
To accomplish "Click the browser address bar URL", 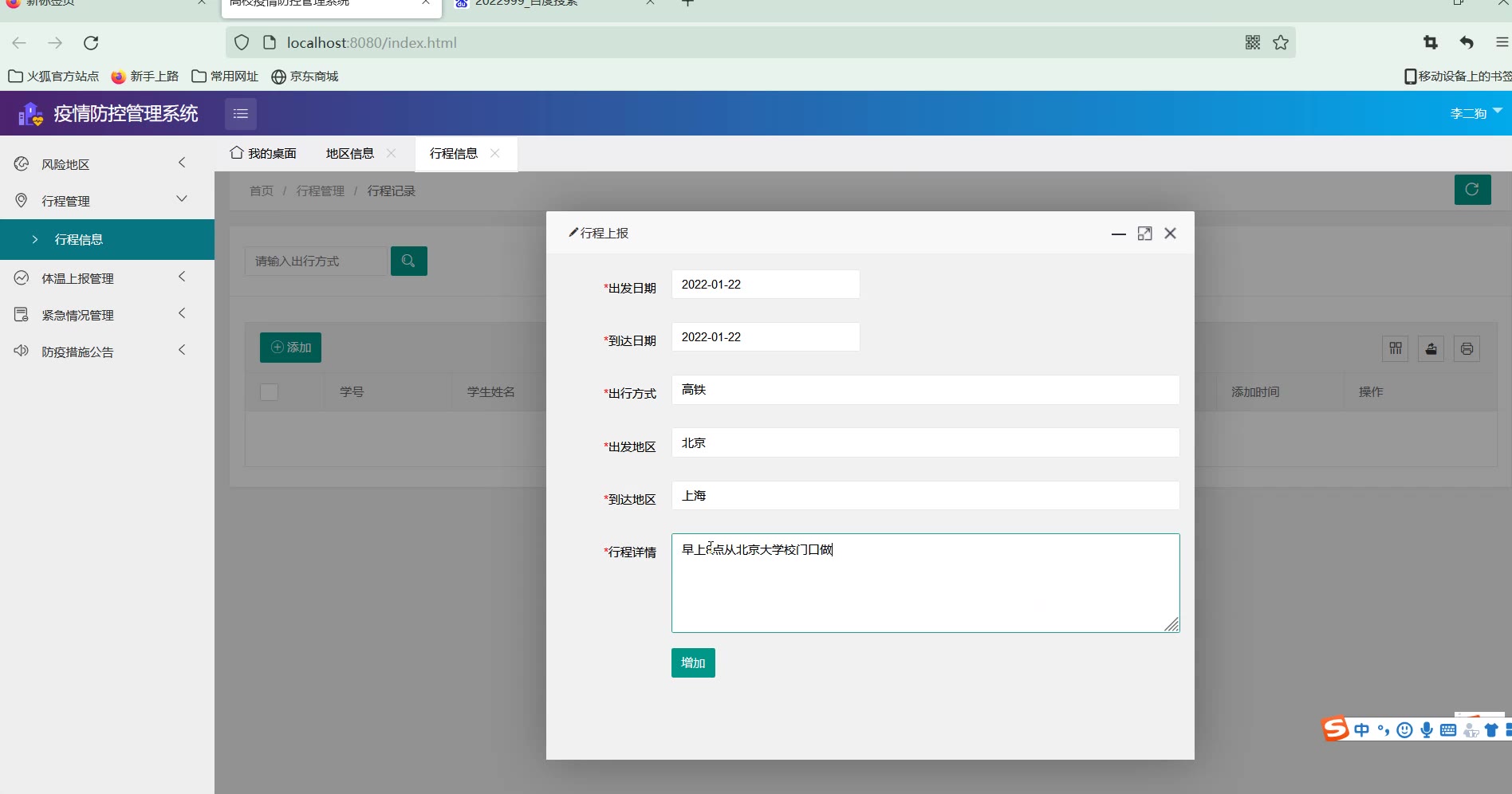I will 372,43.
